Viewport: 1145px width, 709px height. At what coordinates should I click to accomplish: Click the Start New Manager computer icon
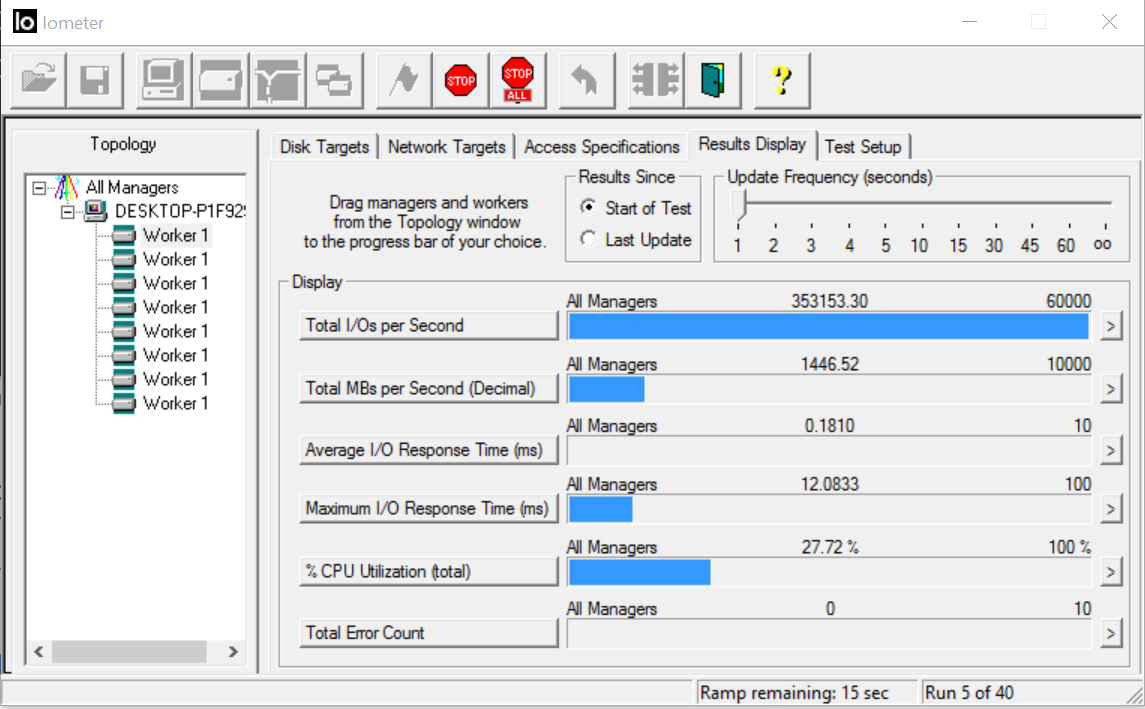coord(162,80)
